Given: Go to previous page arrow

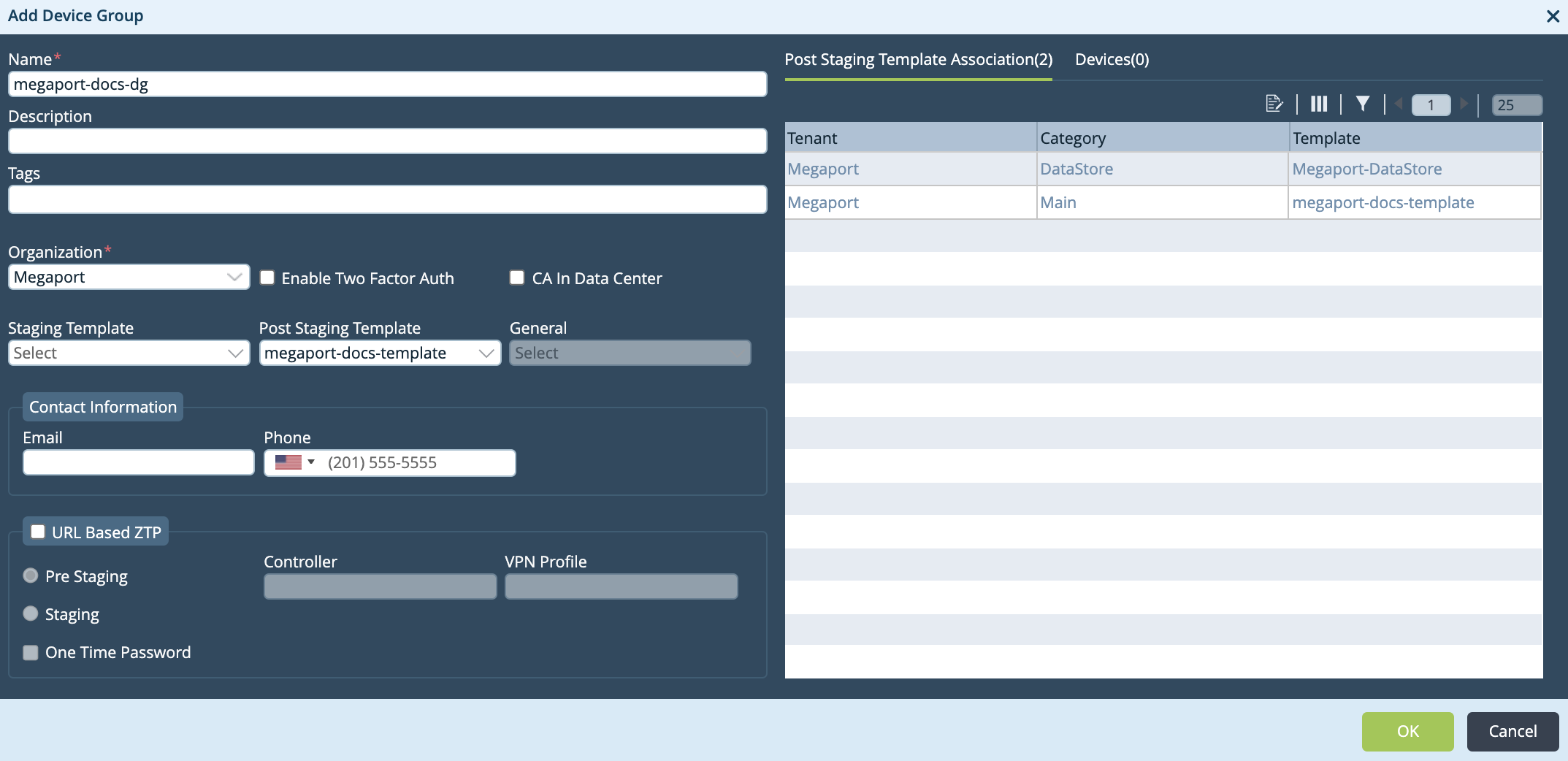Looking at the screenshot, I should (1399, 104).
